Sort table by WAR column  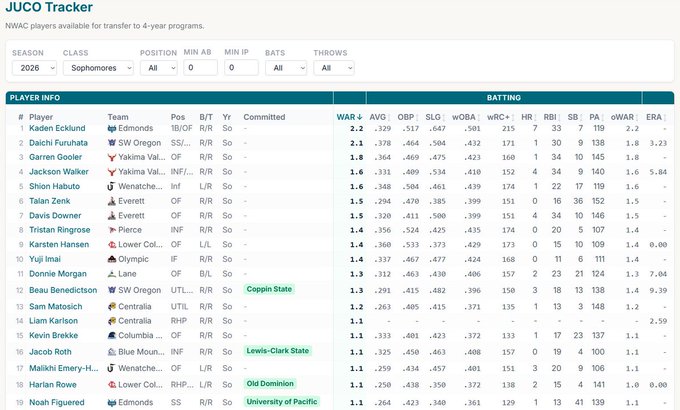(x=349, y=117)
